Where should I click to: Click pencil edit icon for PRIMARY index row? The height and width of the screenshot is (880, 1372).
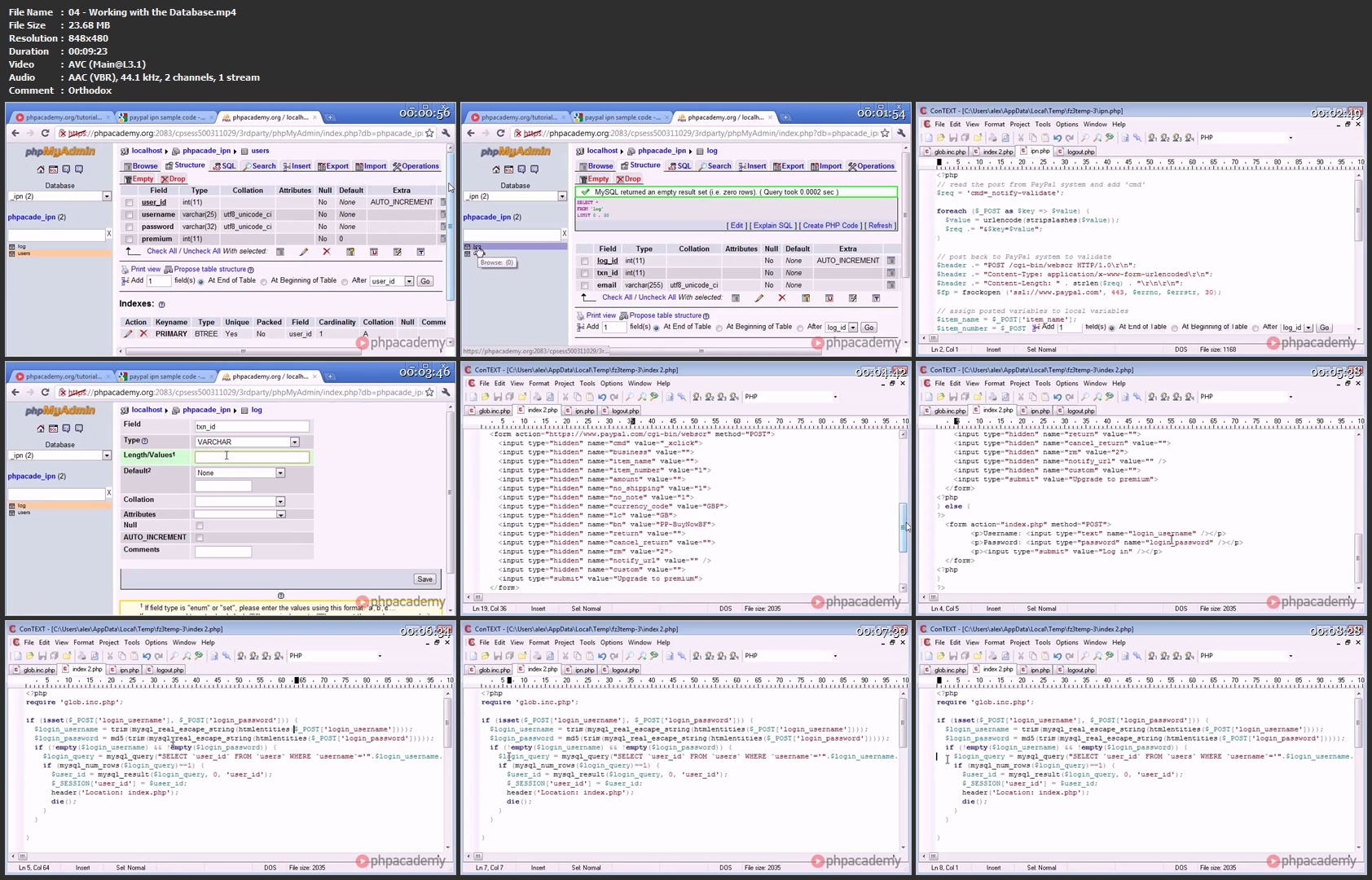128,333
